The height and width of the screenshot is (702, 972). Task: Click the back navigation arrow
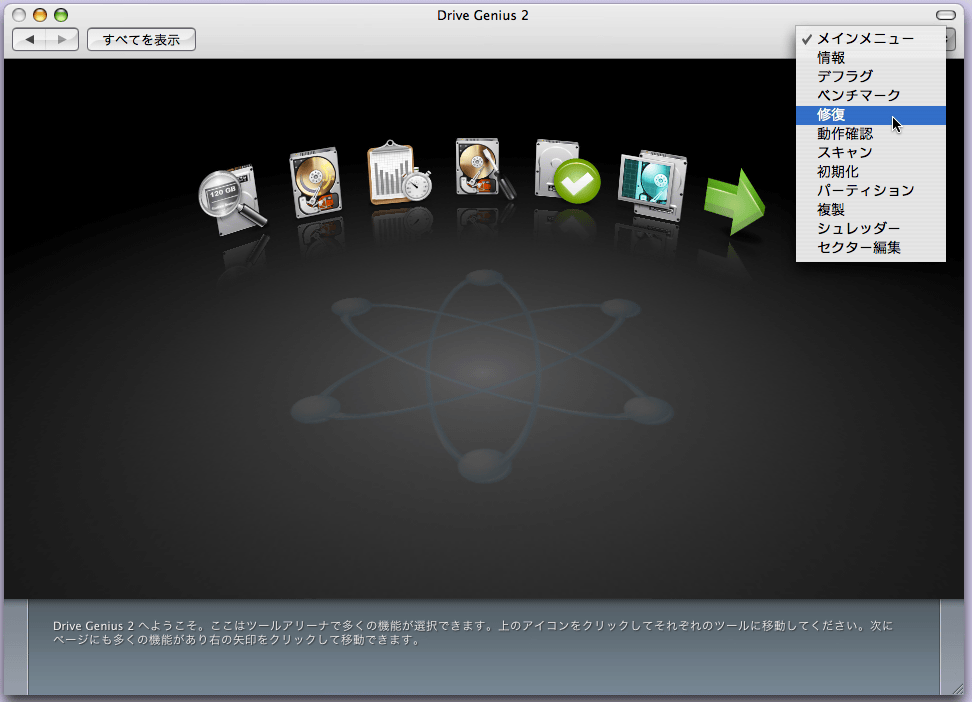pyautogui.click(x=29, y=39)
